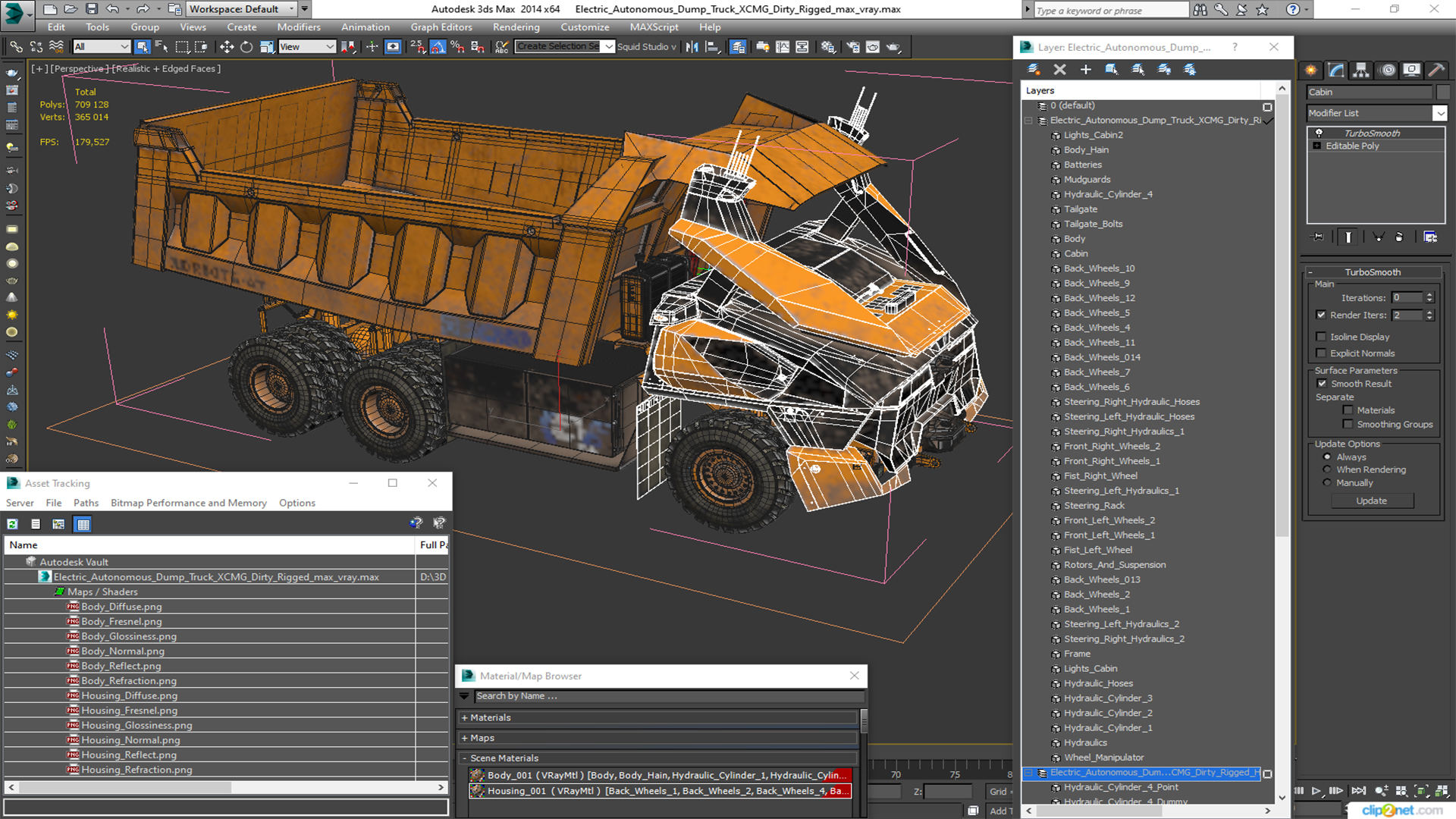The height and width of the screenshot is (819, 1456).
Task: Click Realistic + Edged Faces shading label
Action: [x=167, y=68]
